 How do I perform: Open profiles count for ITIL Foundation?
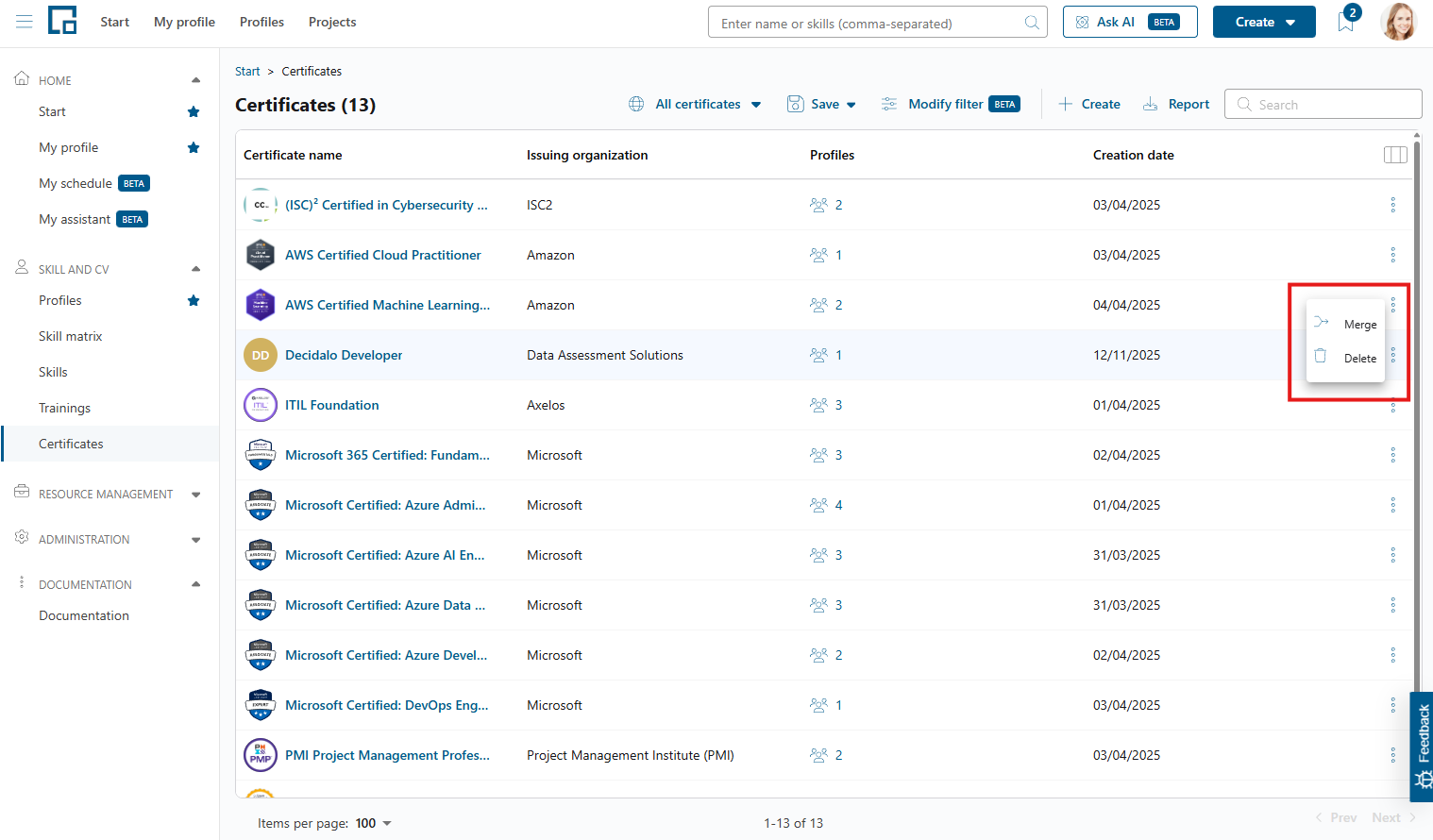pos(826,405)
